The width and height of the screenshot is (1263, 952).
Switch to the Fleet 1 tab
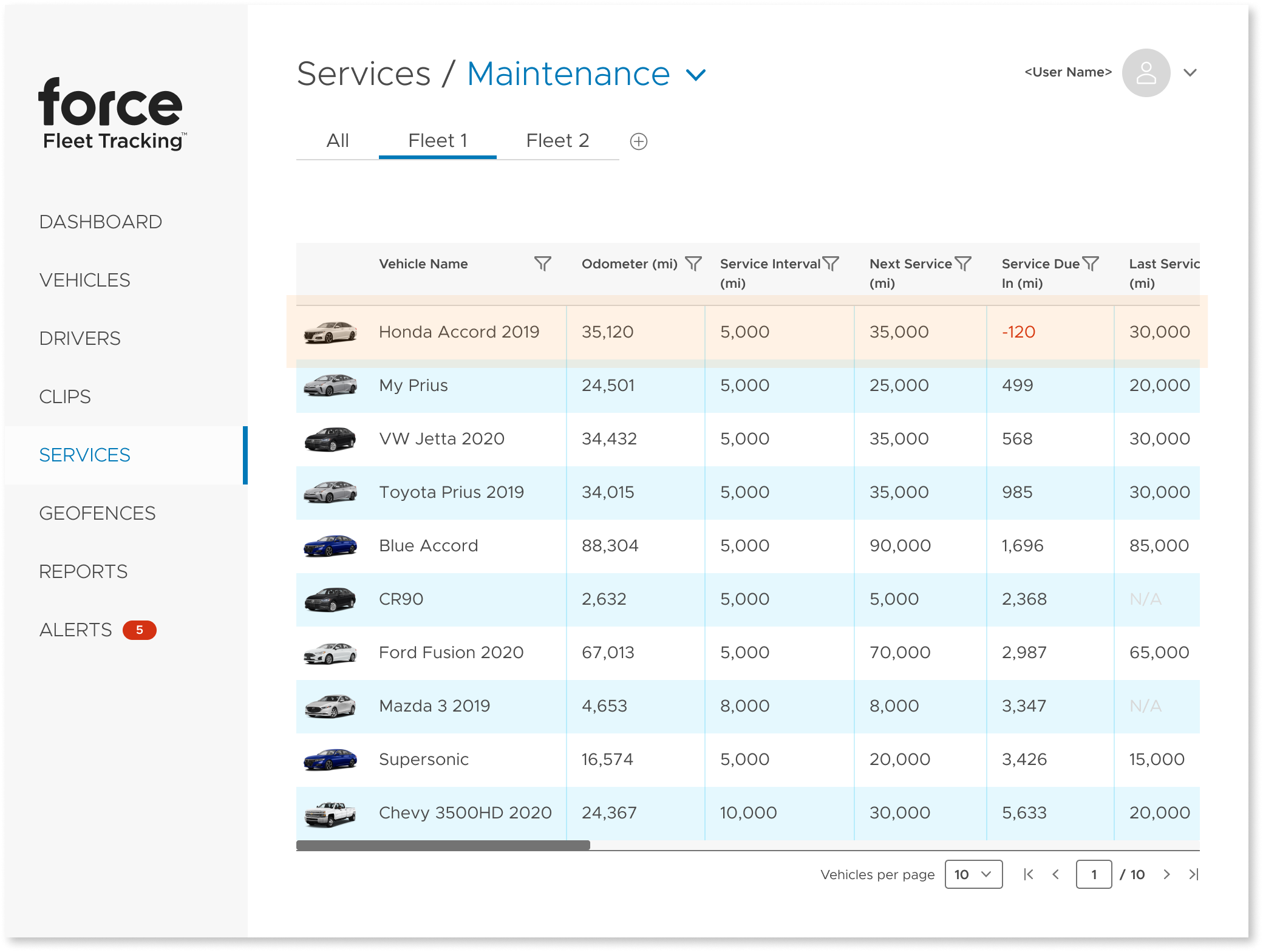pos(438,141)
